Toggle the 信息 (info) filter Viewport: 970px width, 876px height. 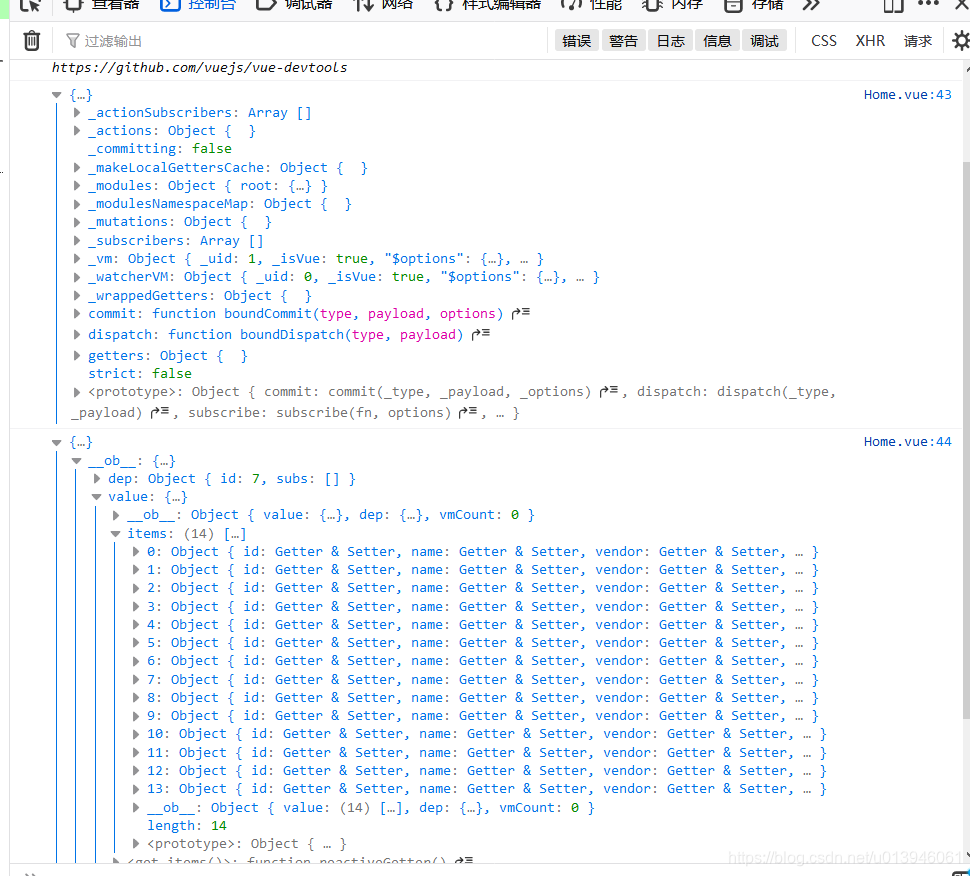pos(717,41)
